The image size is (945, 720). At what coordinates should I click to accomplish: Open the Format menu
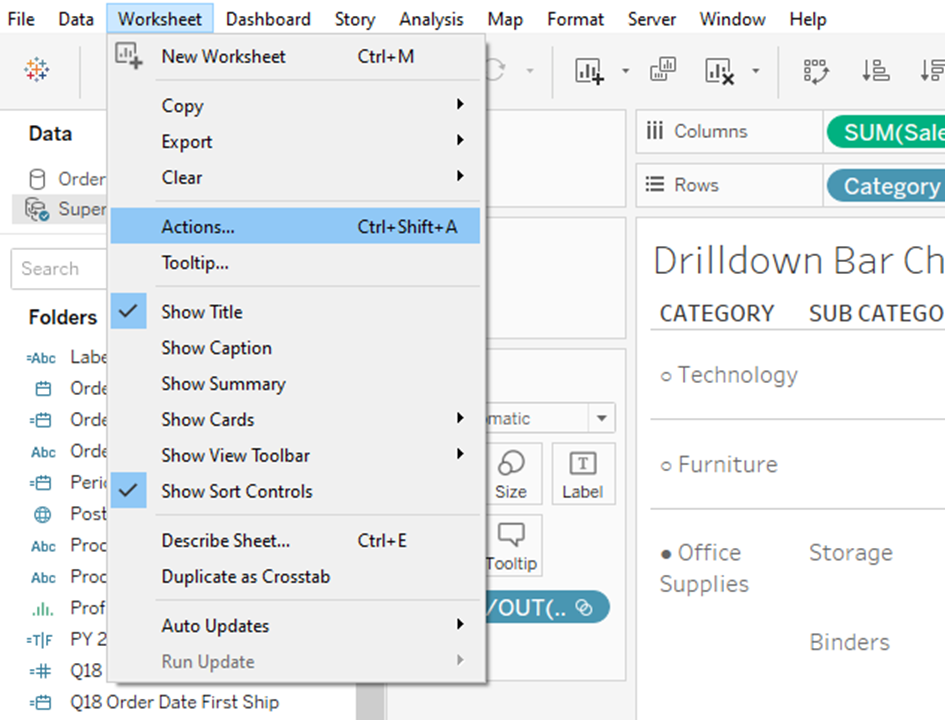coord(575,19)
